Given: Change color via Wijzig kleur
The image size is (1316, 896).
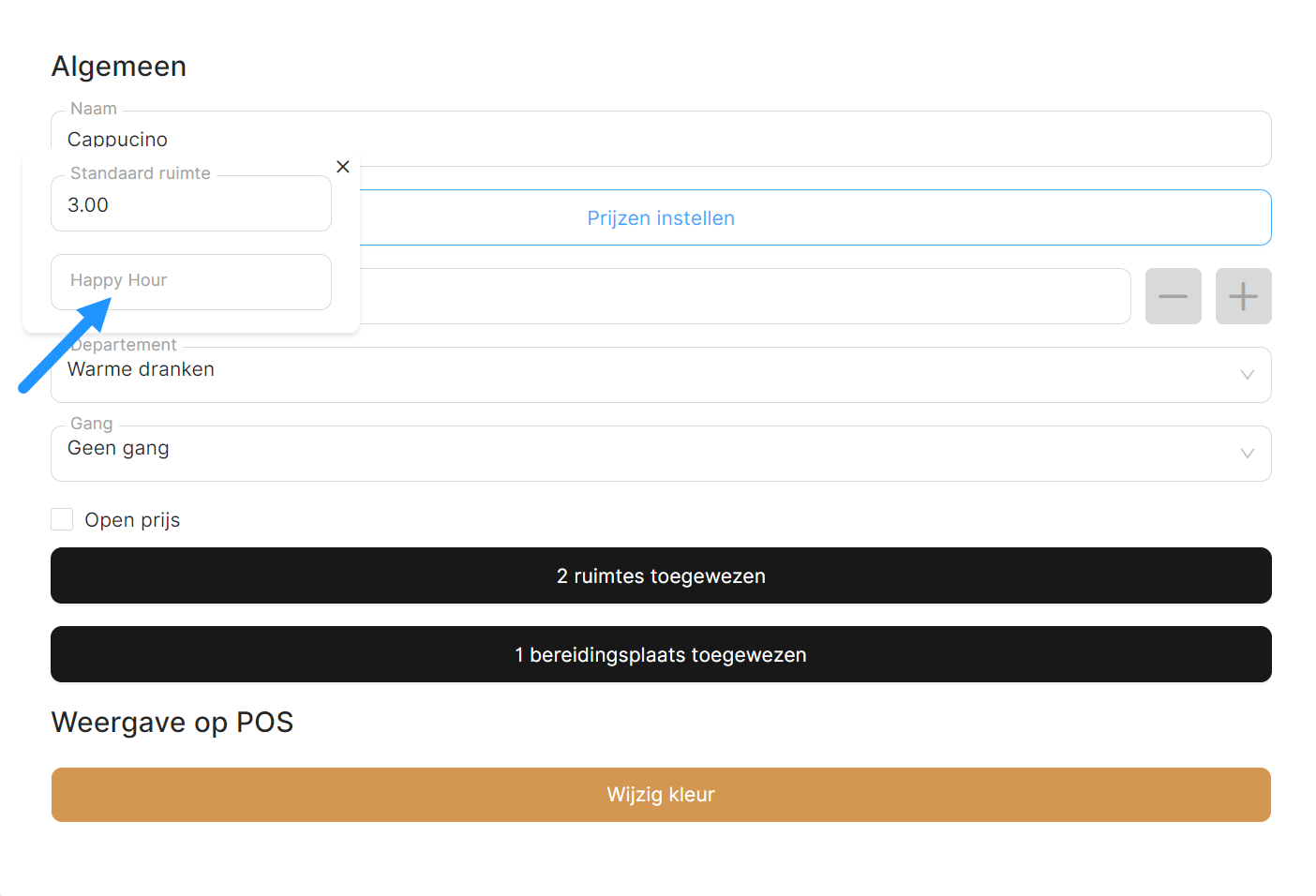Looking at the screenshot, I should 661,795.
